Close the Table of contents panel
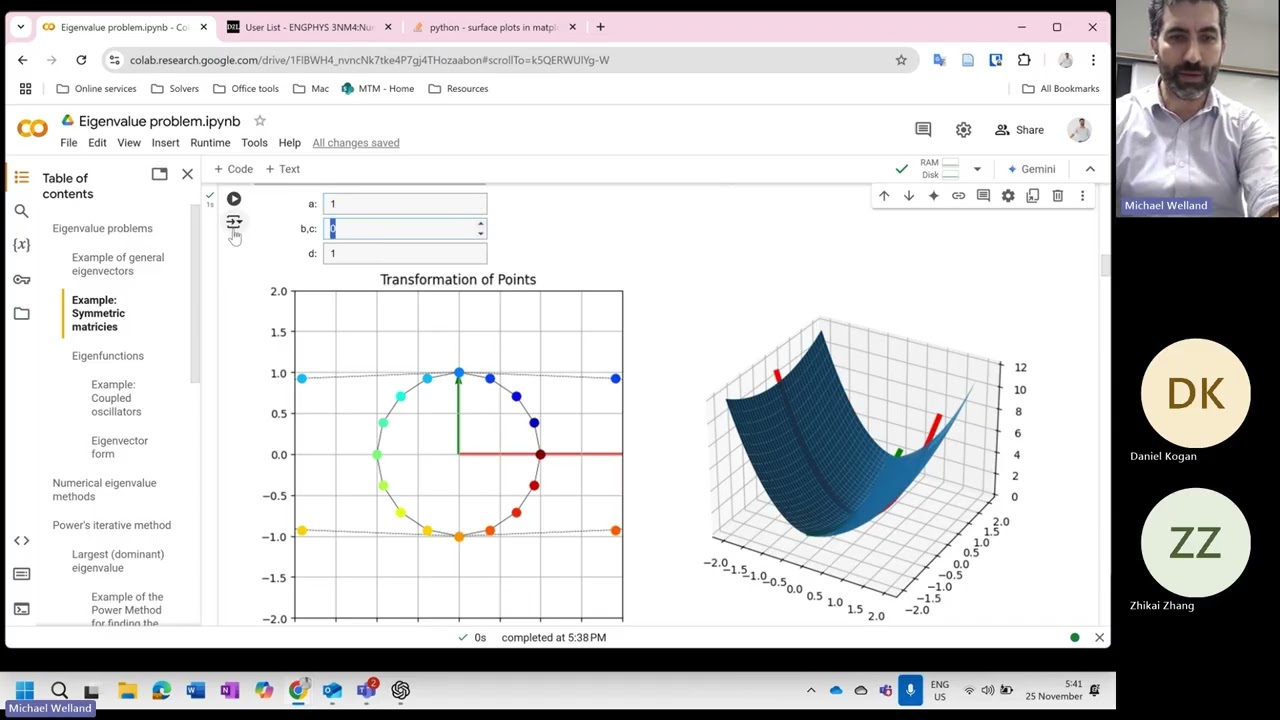The width and height of the screenshot is (1280, 720). coord(187,174)
